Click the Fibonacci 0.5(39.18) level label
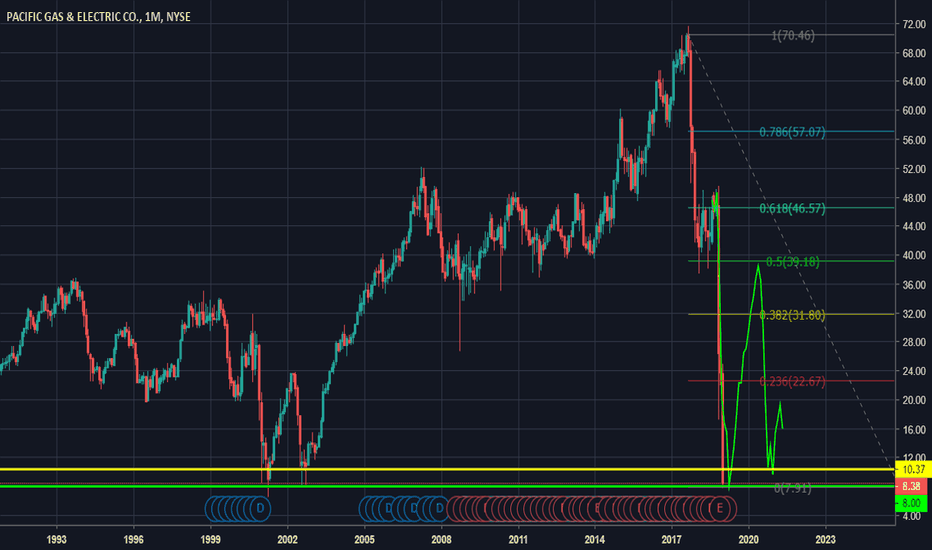The height and width of the screenshot is (550, 932). (x=792, y=262)
